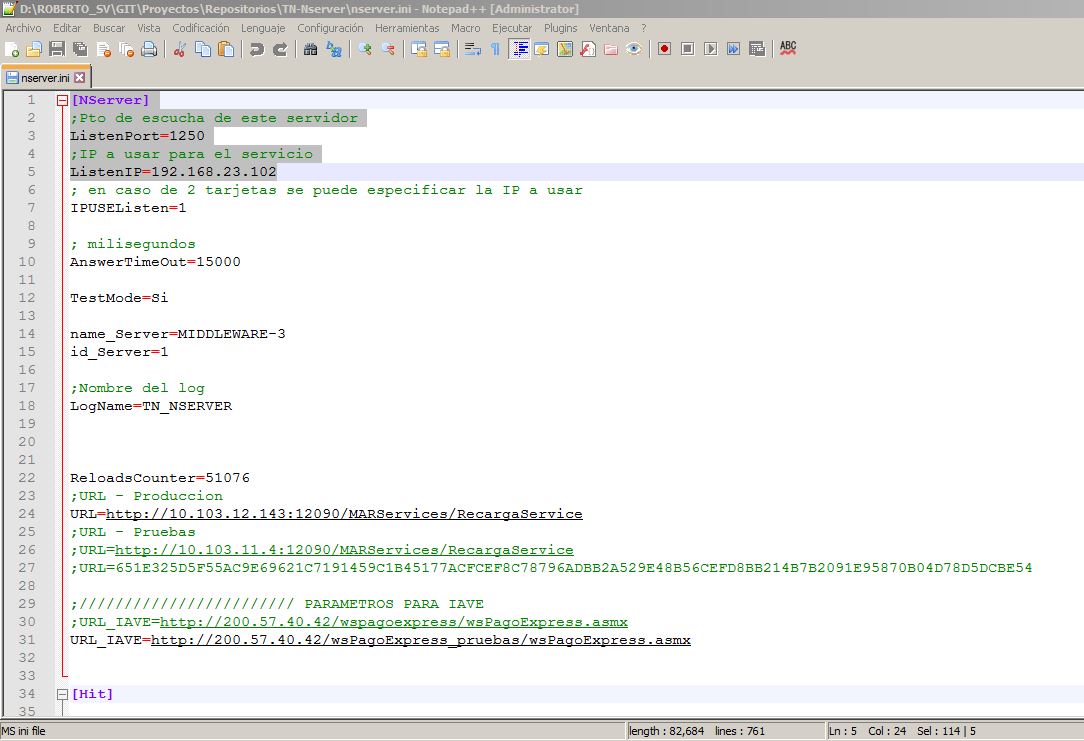
Task: Click the Play macro icon
Action: click(x=710, y=49)
